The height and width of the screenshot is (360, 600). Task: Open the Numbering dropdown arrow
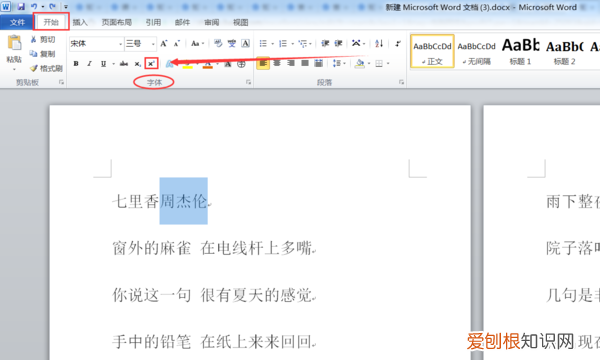292,44
